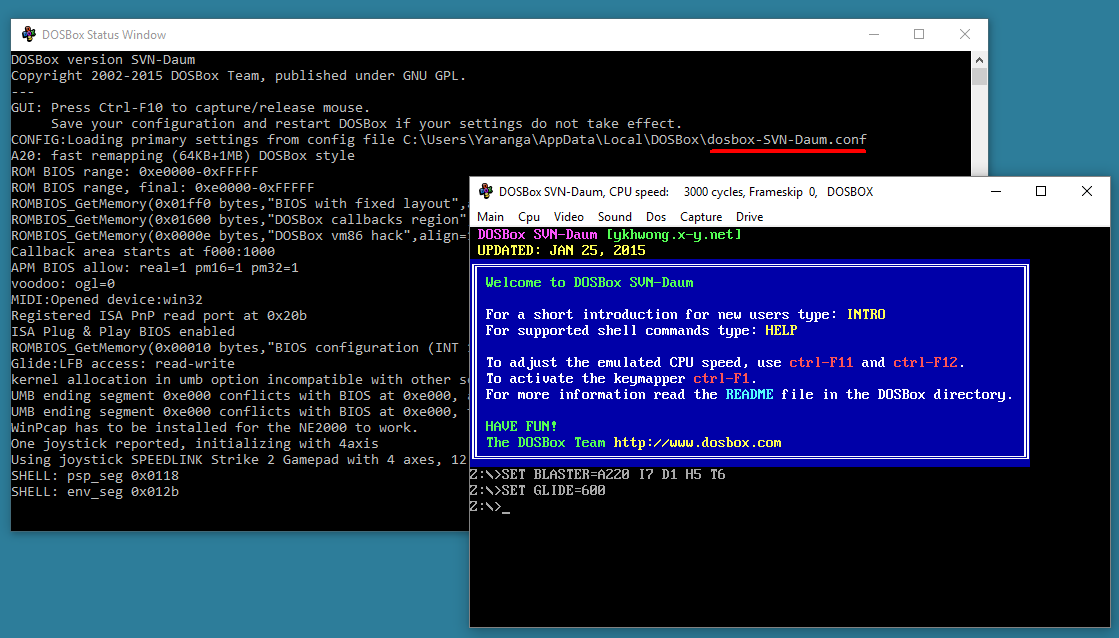Click the 'UPDATED: JAN 25, 2015' line

coord(561,250)
